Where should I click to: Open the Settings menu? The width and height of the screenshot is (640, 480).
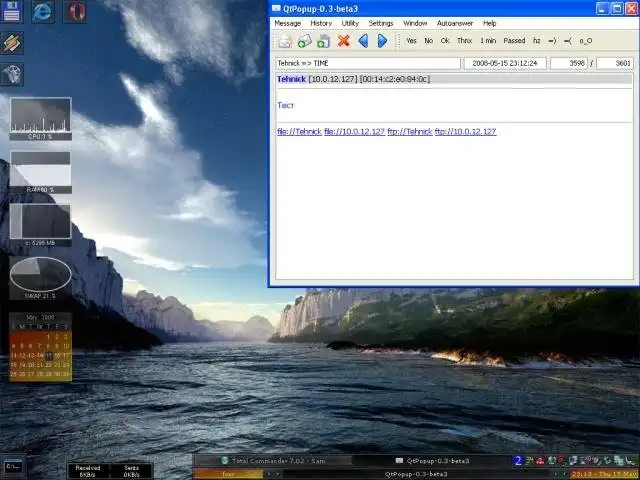click(380, 23)
